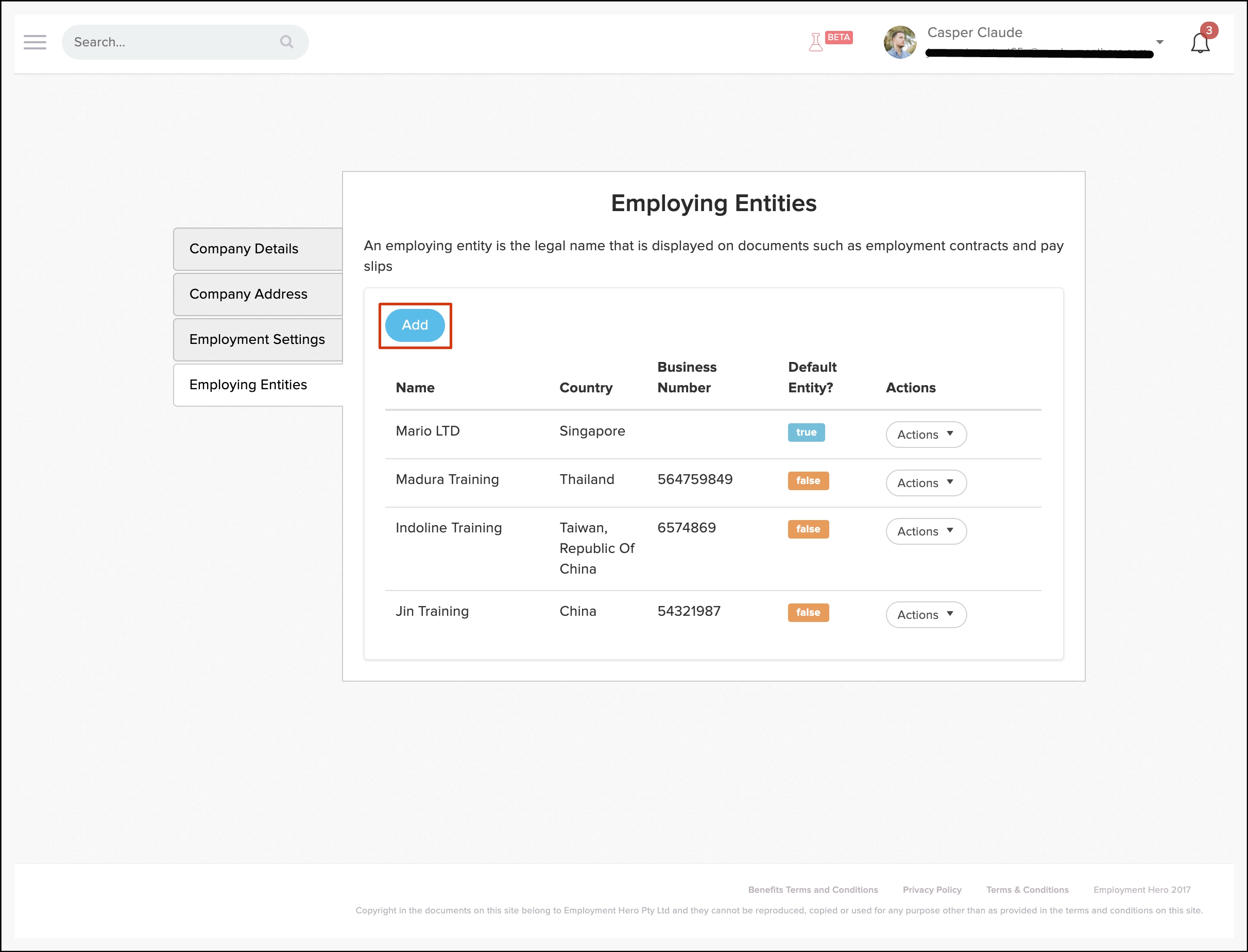This screenshot has width=1248, height=952.
Task: Open Benefits Terms and Conditions link
Action: tap(812, 890)
